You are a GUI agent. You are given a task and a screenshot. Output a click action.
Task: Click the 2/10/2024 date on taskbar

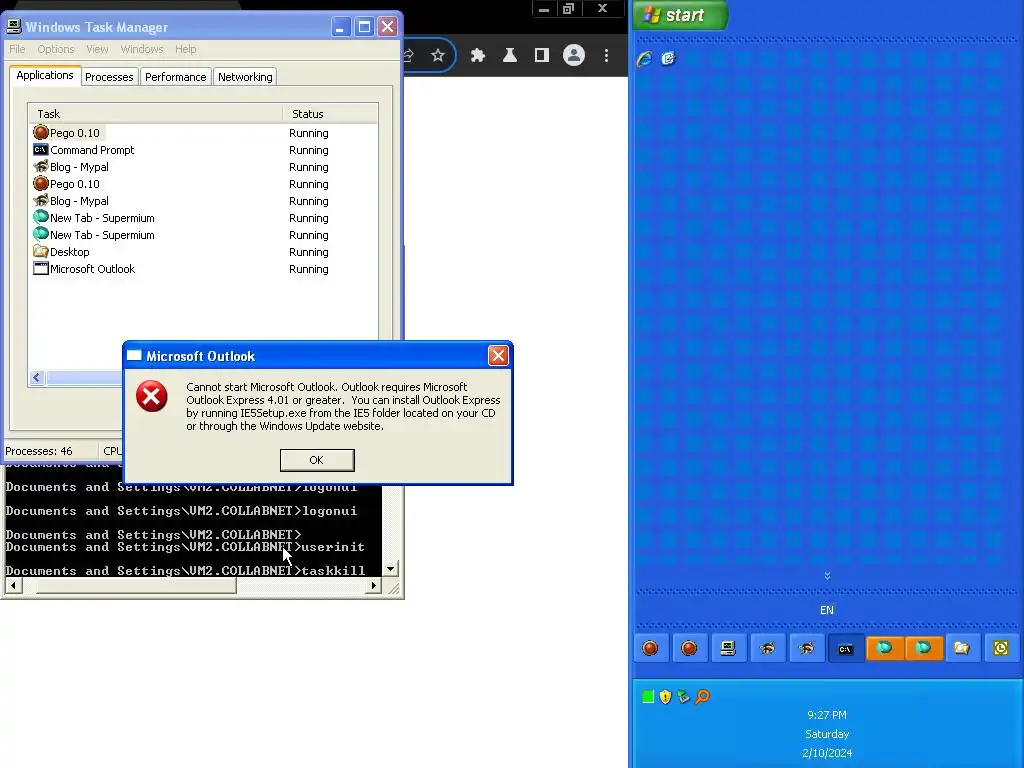(x=827, y=753)
